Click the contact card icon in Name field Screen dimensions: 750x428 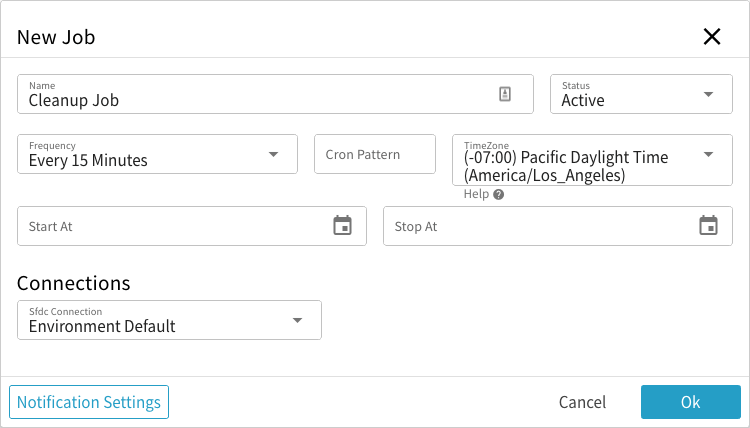(x=505, y=94)
